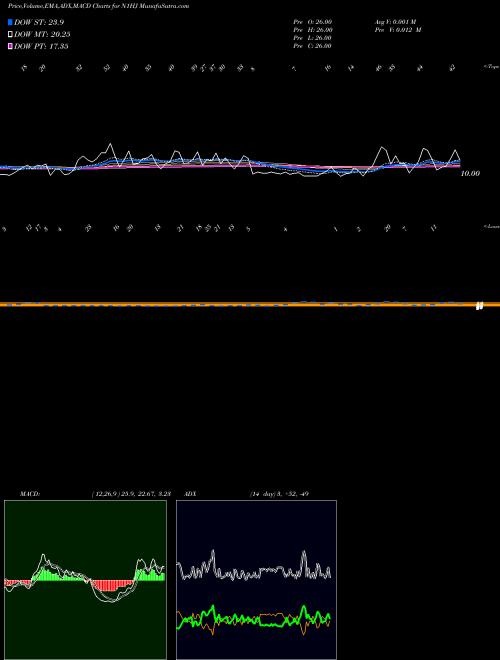Click the orange volume baseline band
500x660 pixels.
tap(250, 304)
